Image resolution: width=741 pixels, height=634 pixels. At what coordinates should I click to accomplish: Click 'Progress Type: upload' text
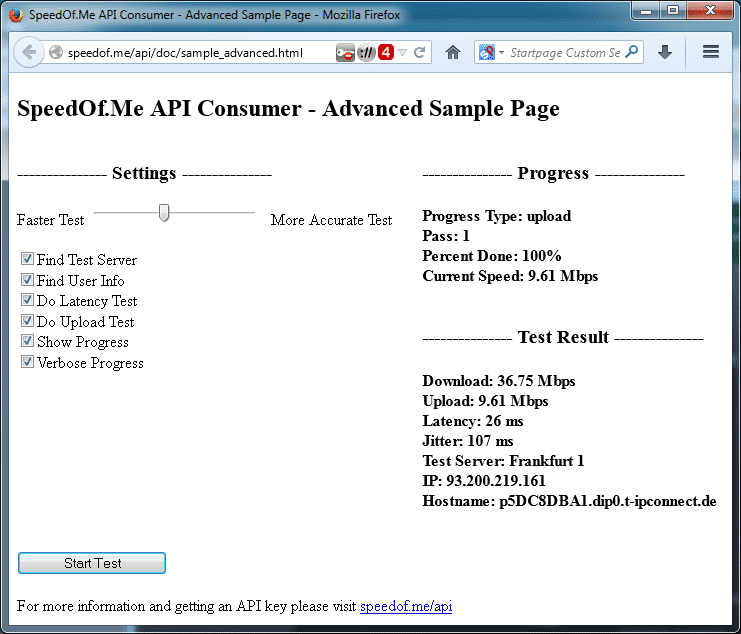click(497, 216)
